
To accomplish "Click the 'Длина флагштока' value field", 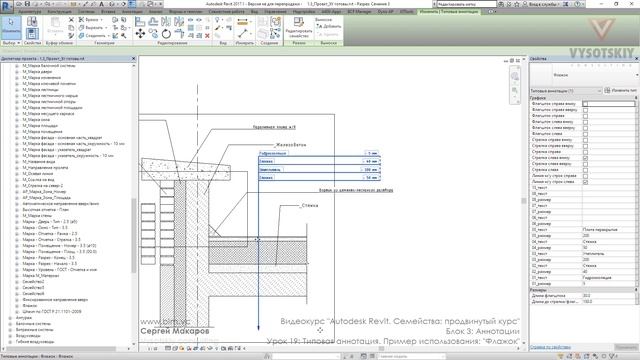I will [x=608, y=296].
